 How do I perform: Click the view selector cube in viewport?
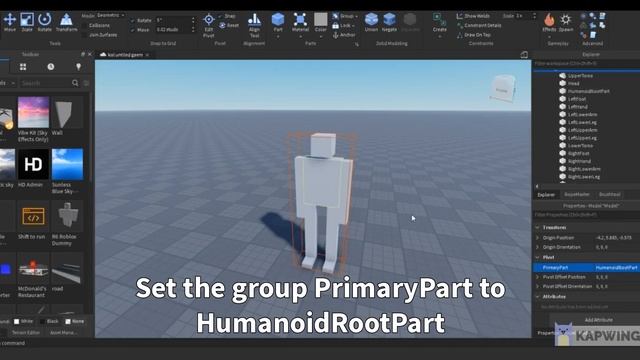(503, 88)
